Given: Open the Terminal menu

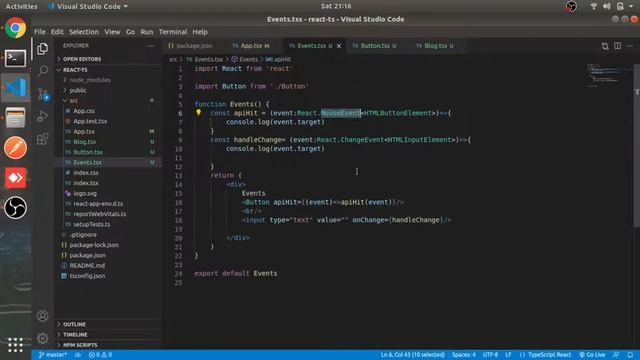Looking at the screenshot, I should 173,32.
